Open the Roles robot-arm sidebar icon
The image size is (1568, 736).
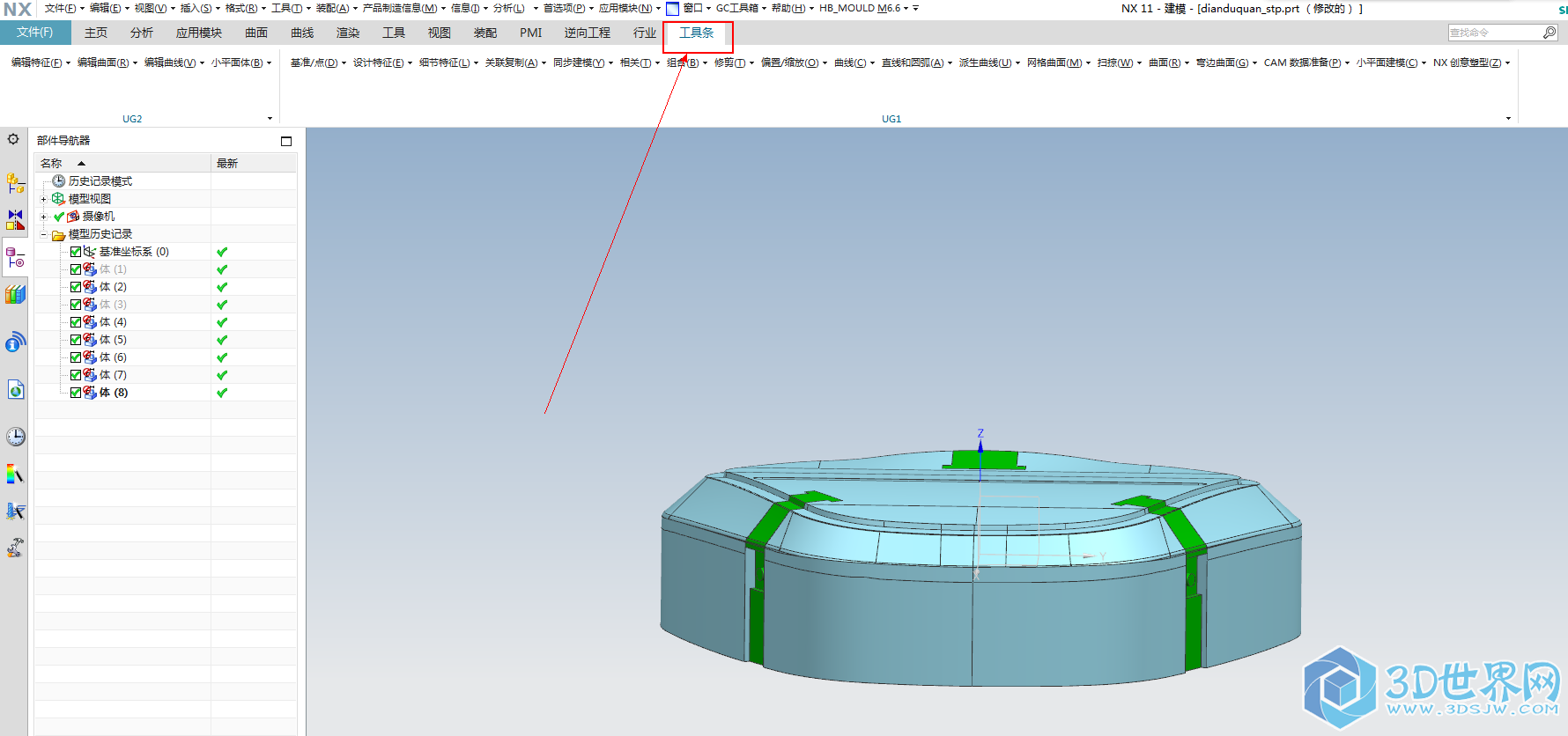[15, 548]
